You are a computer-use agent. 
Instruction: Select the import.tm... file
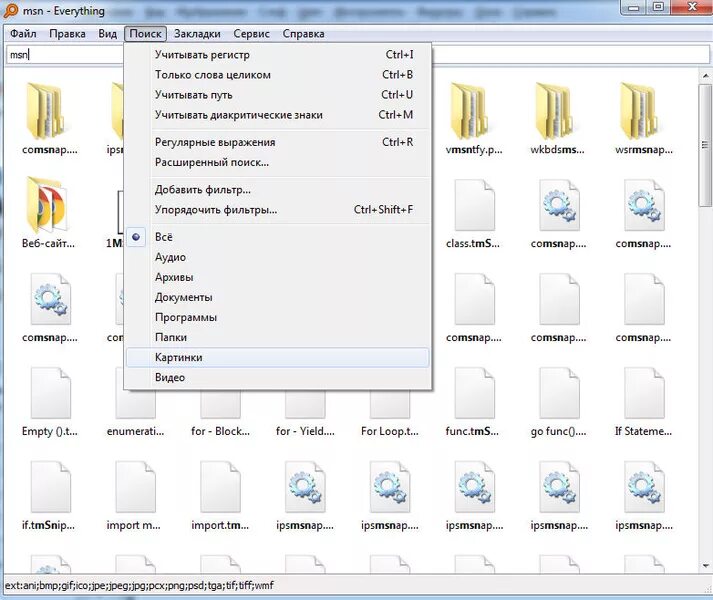point(220,495)
